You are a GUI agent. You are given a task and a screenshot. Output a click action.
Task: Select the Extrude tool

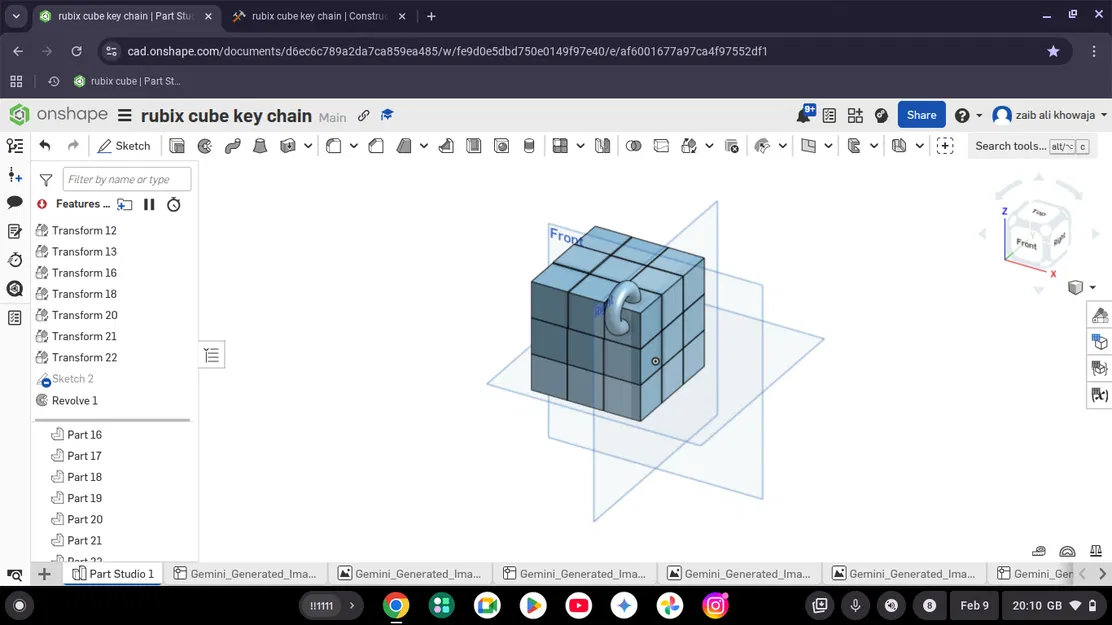[178, 146]
